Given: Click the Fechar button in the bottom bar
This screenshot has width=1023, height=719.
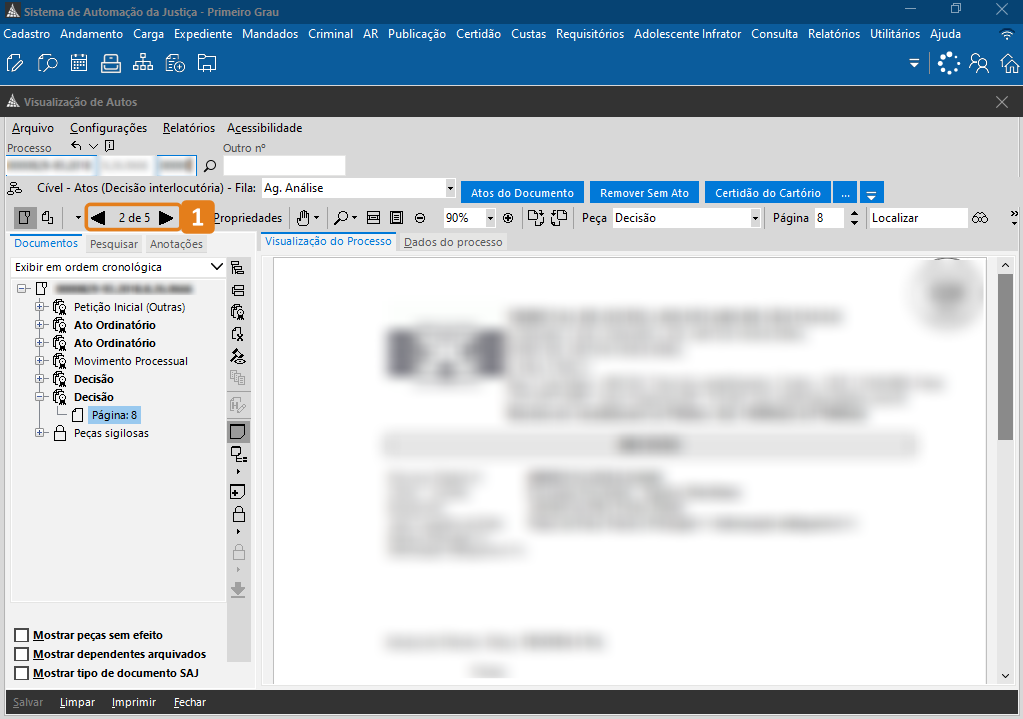Looking at the screenshot, I should [190, 703].
